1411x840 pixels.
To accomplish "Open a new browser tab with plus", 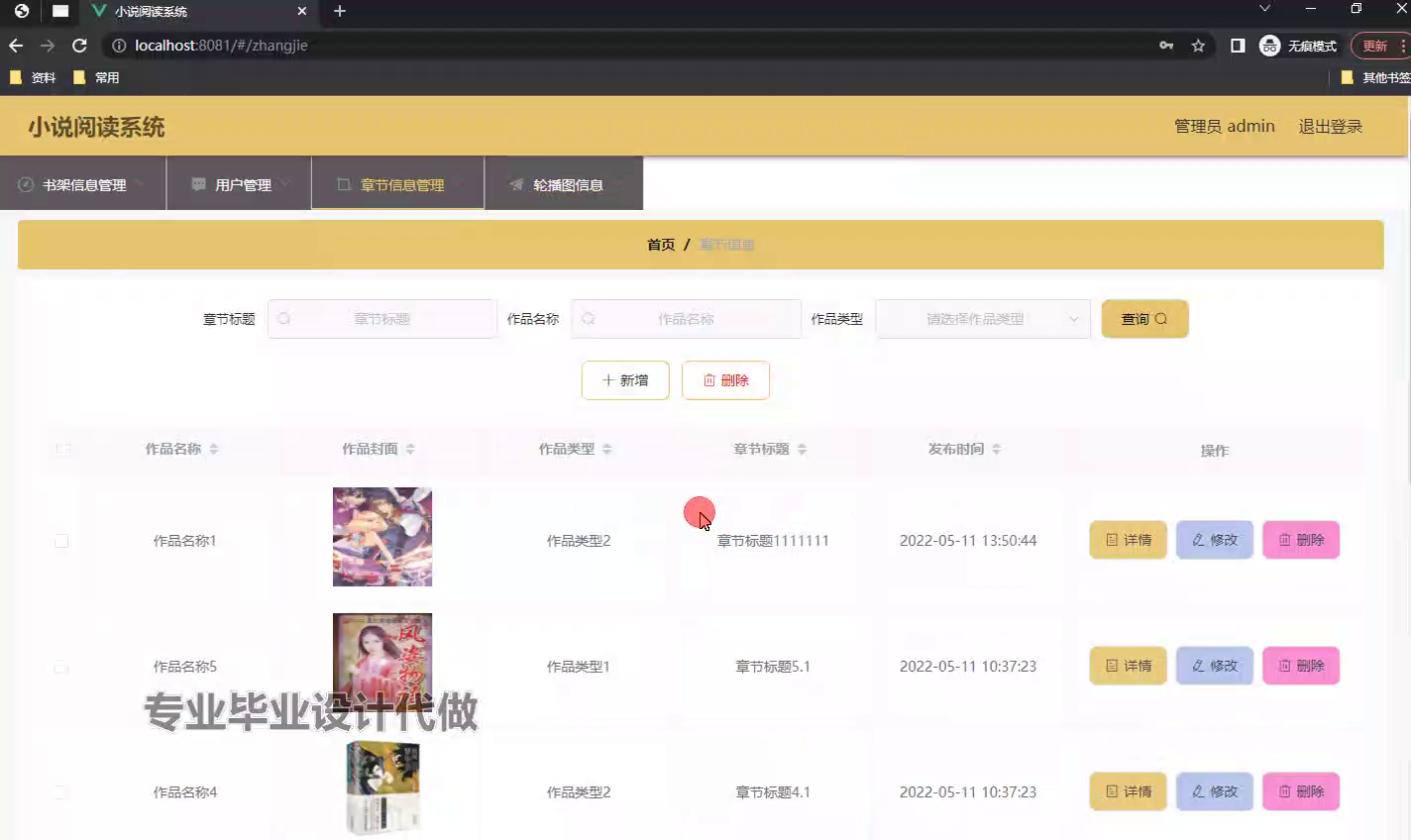I will coord(340,11).
